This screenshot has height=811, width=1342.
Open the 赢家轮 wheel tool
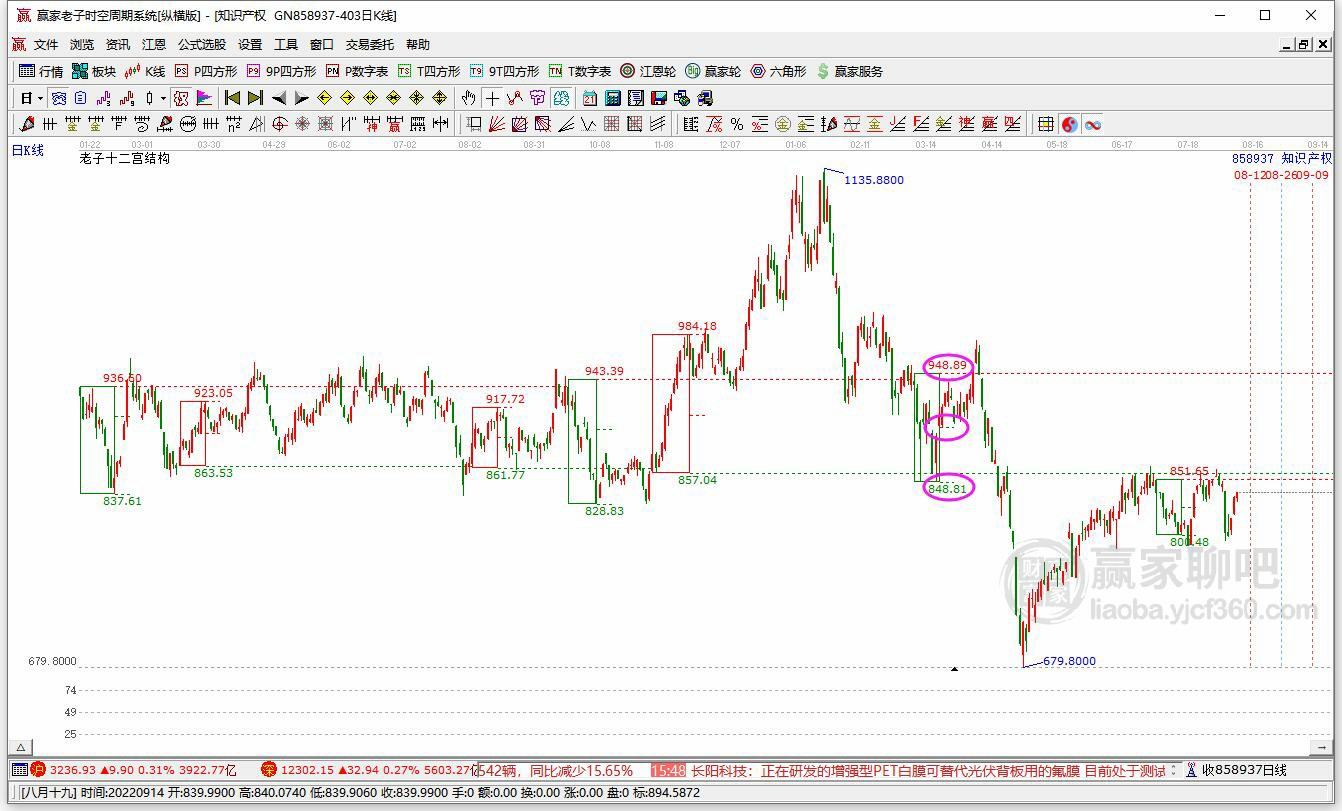(713, 71)
